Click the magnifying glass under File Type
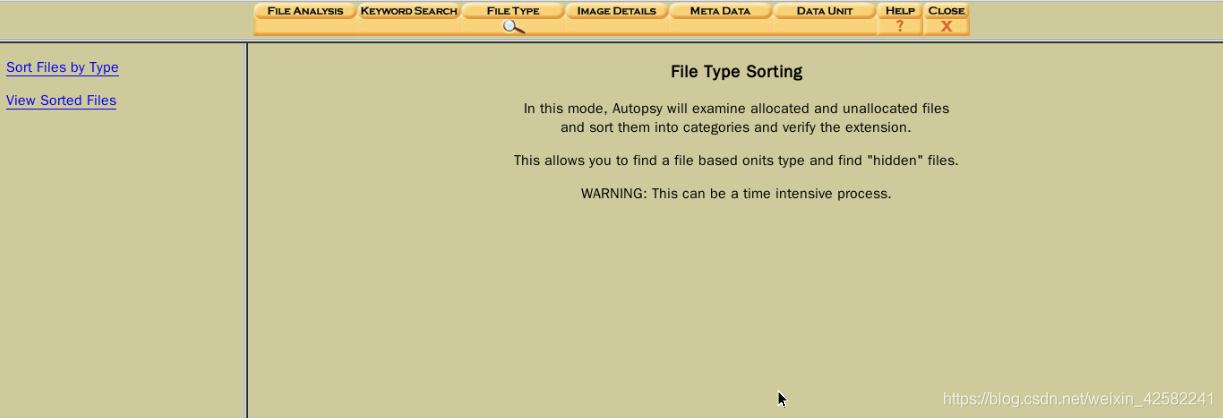Viewport: 1223px width, 418px height. (x=513, y=27)
